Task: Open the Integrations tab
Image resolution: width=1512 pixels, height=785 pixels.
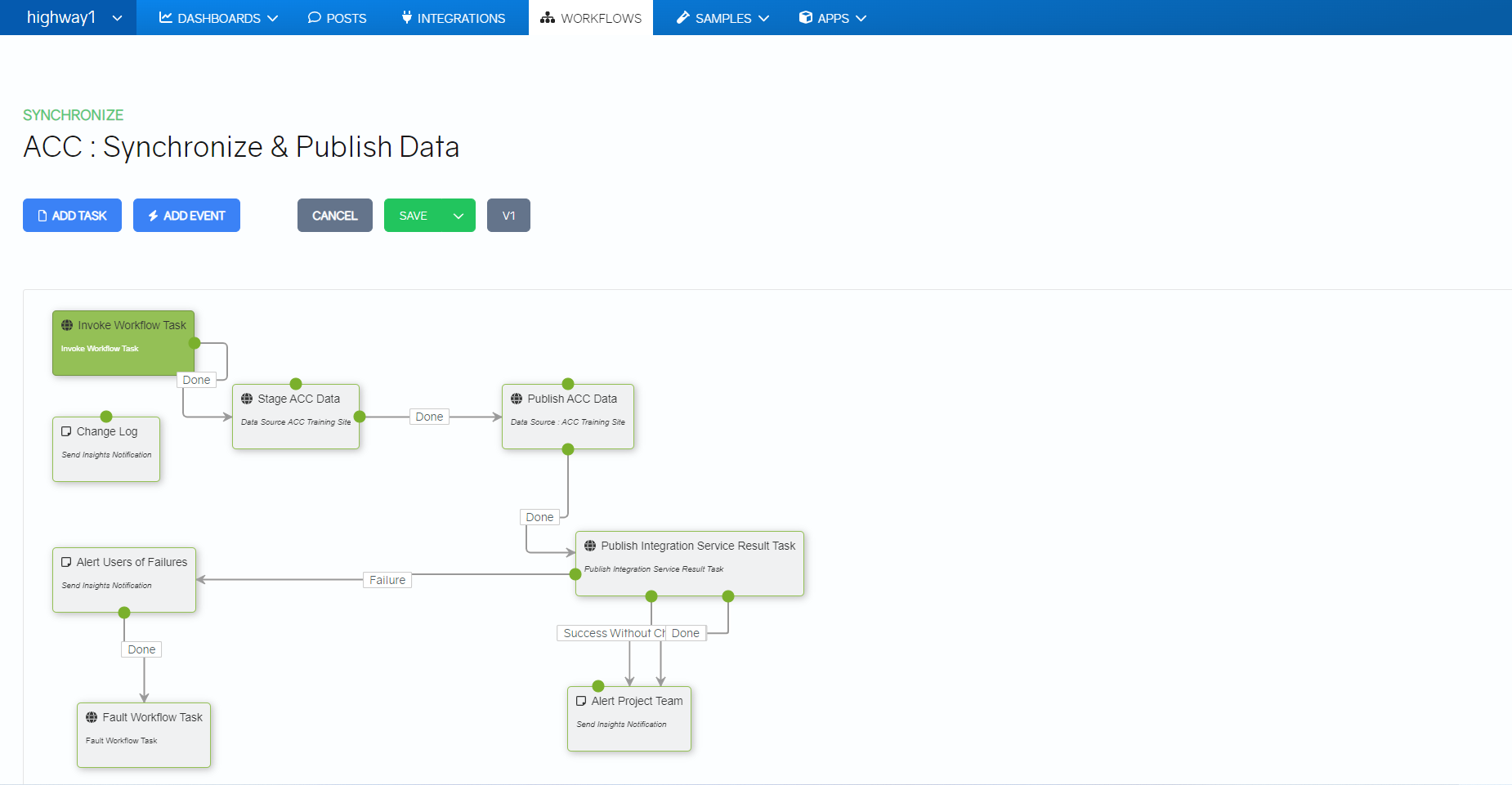Action: 454,18
